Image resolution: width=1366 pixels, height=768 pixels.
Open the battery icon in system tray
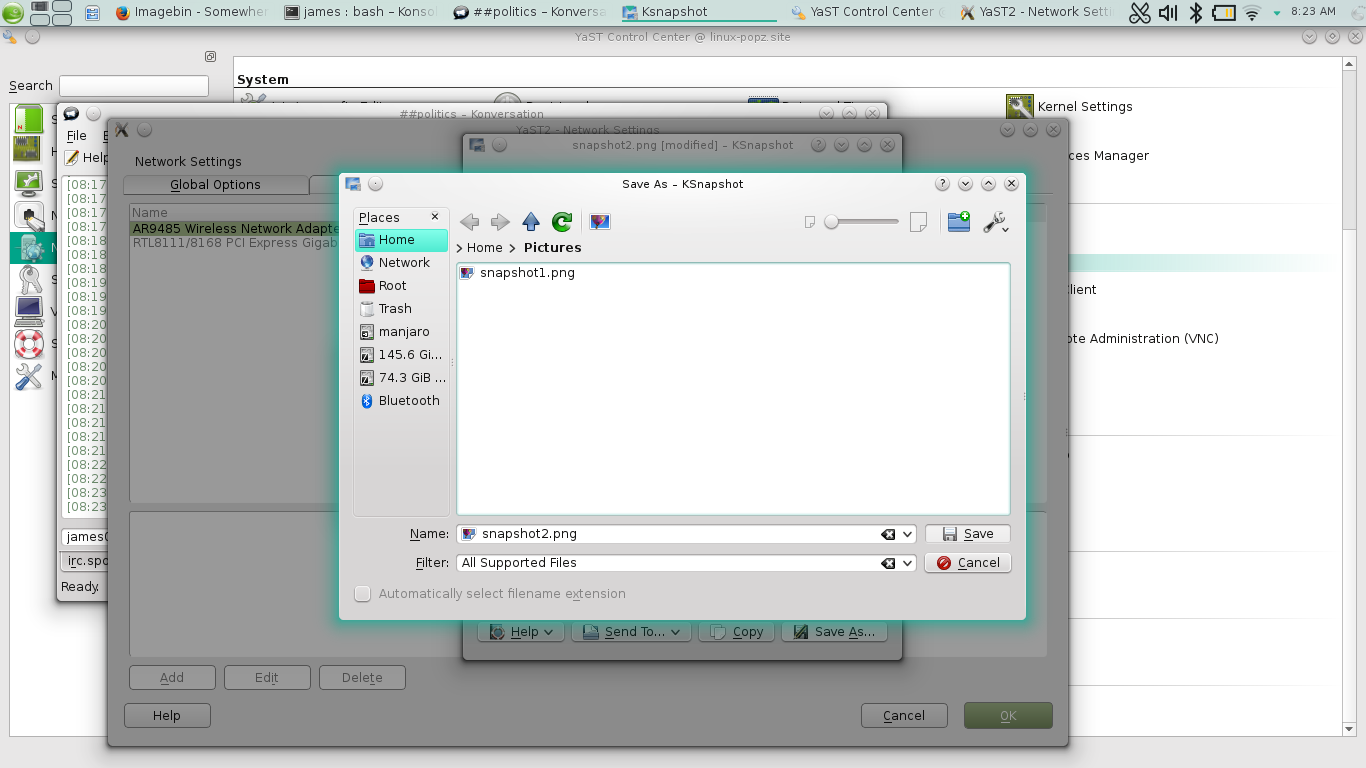pos(1224,12)
